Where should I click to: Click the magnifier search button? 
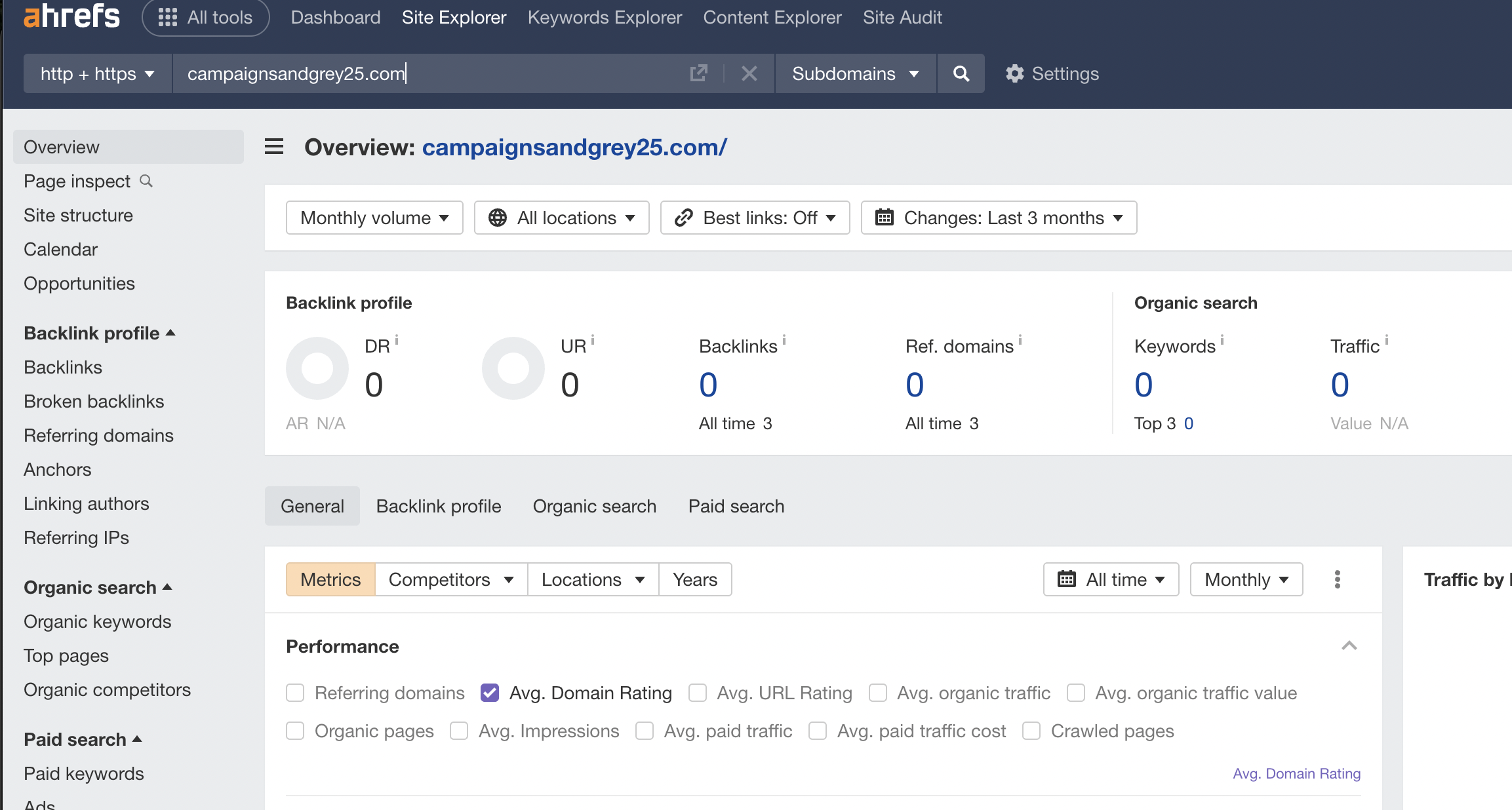(x=961, y=73)
